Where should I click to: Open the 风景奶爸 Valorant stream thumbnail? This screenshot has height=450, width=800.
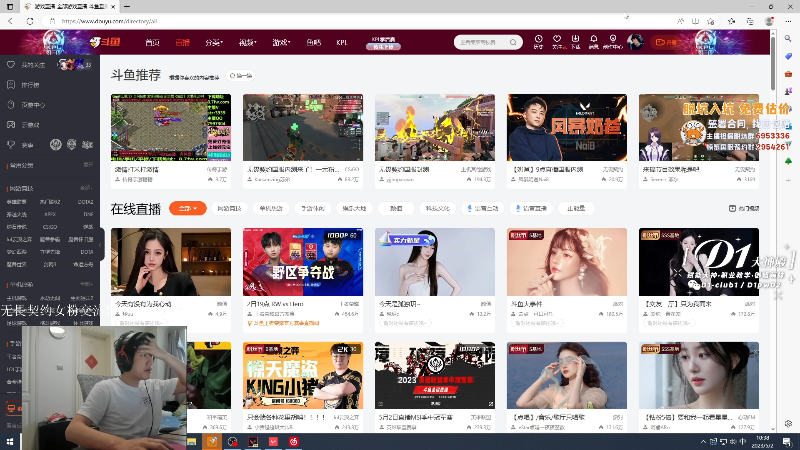coord(567,127)
